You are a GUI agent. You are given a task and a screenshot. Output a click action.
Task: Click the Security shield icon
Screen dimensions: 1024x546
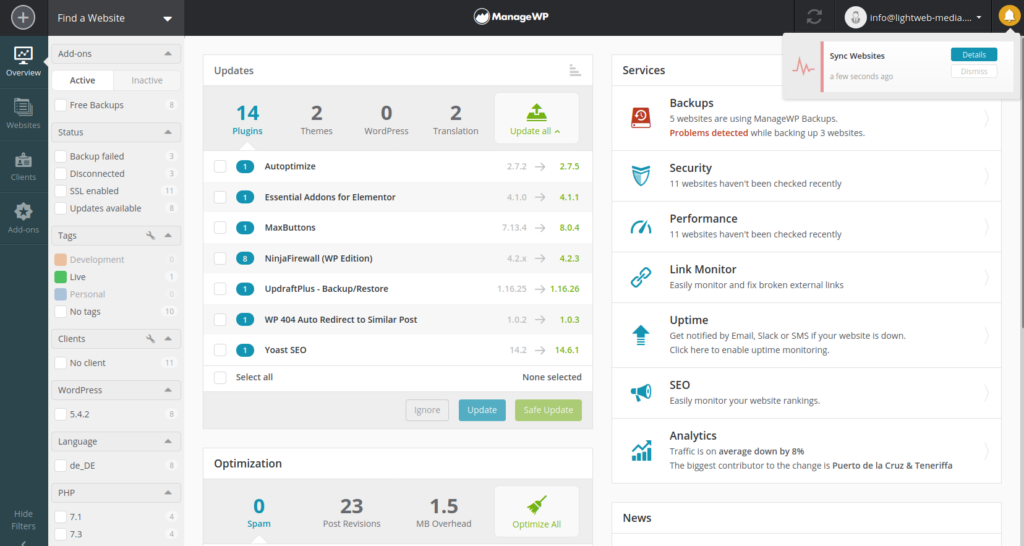[x=641, y=176]
